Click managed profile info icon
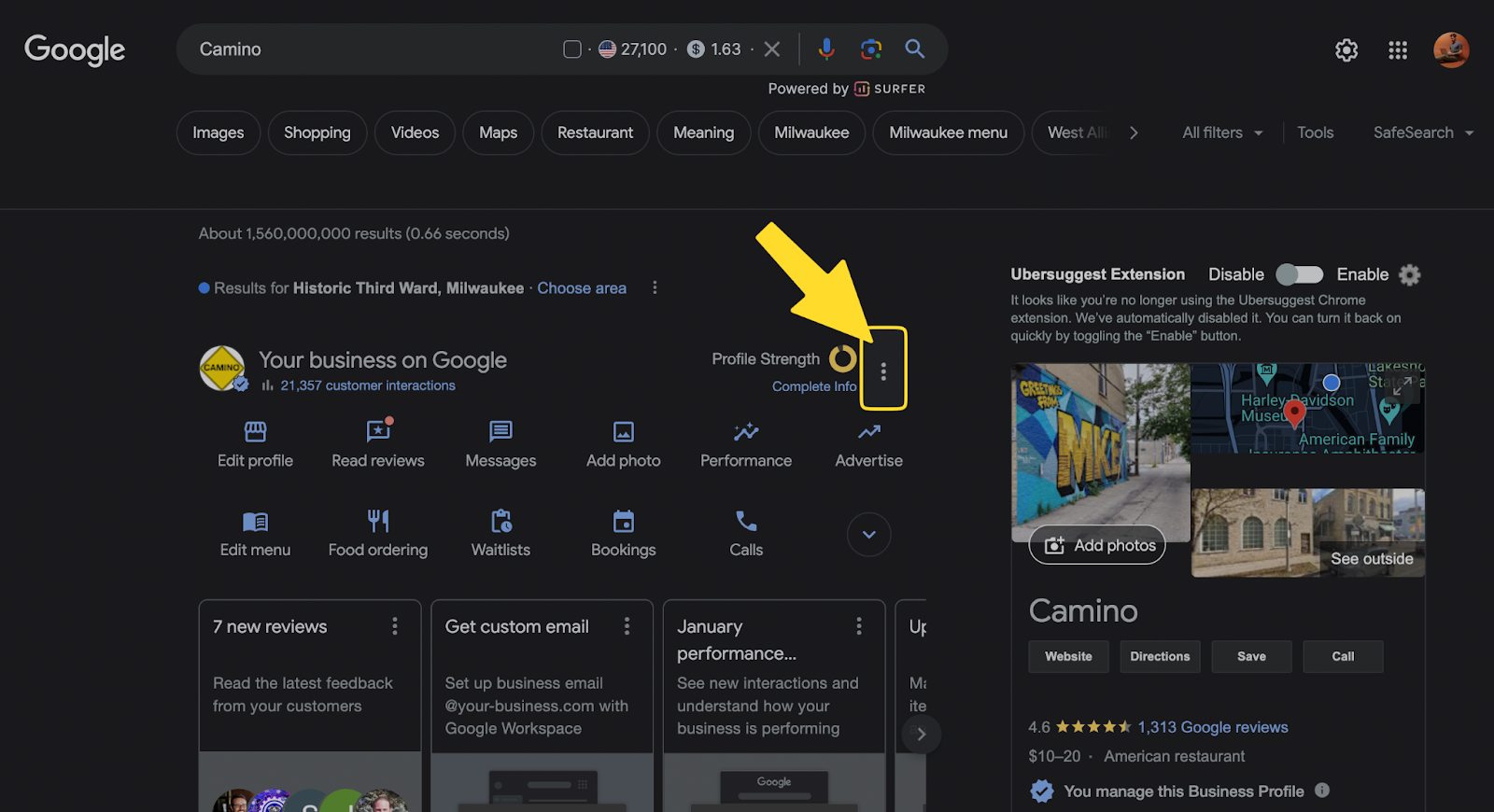Image resolution: width=1494 pixels, height=812 pixels. click(x=1322, y=790)
